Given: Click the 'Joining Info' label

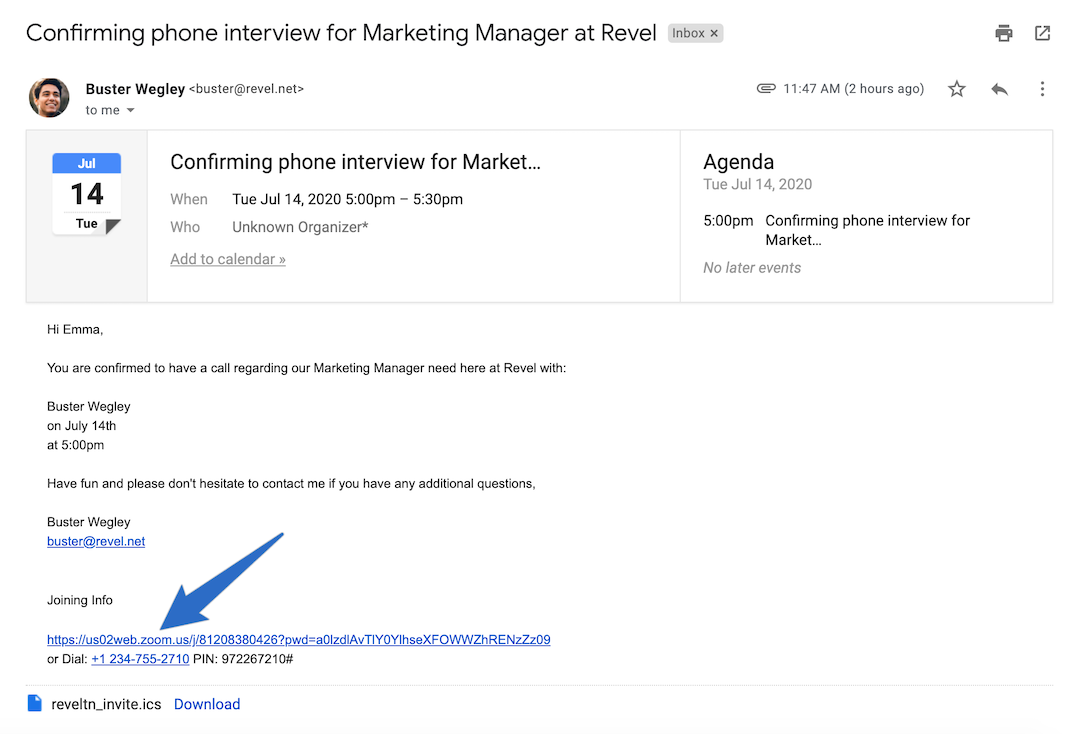Looking at the screenshot, I should [80, 600].
